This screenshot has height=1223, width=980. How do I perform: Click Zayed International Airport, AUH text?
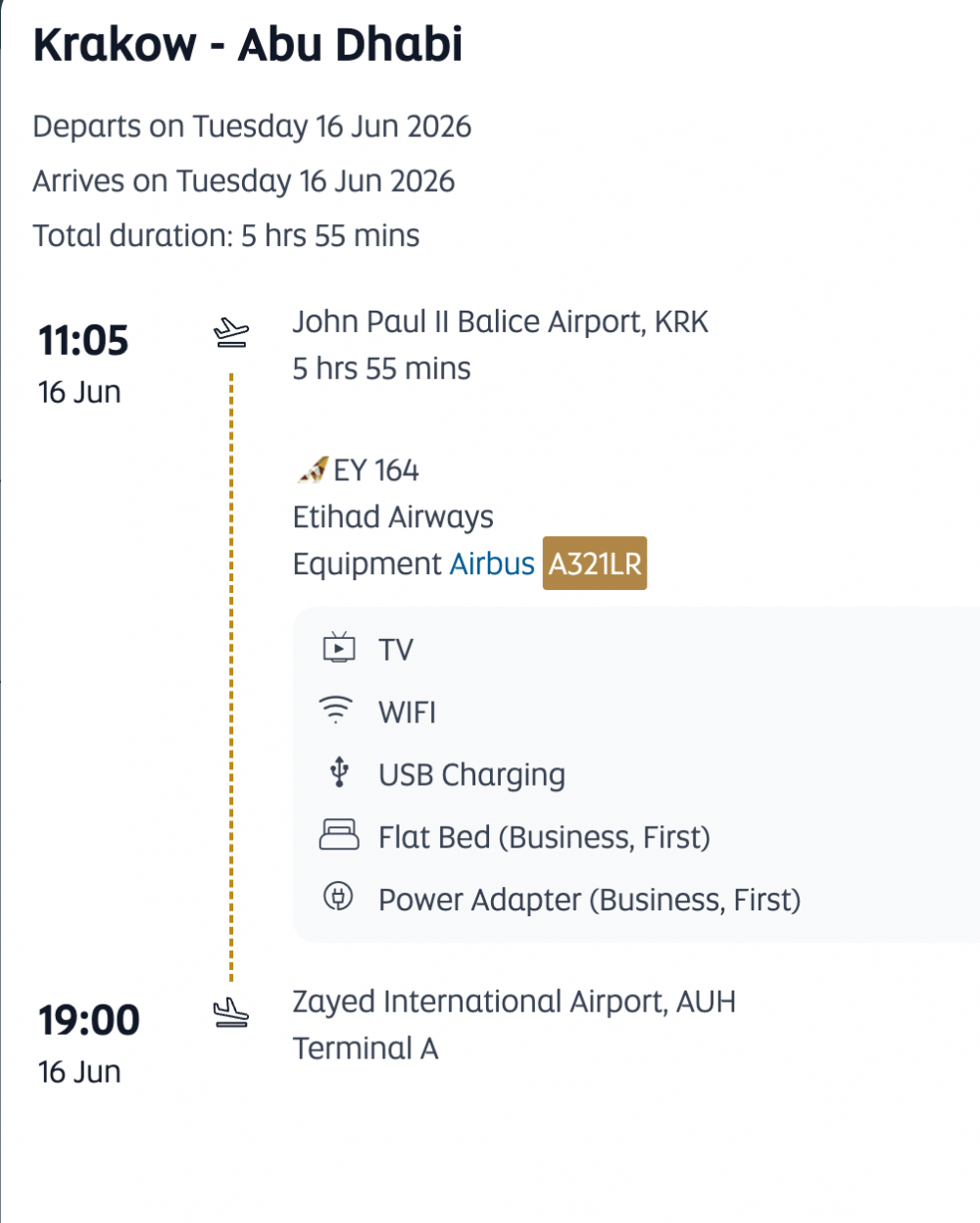(514, 1002)
